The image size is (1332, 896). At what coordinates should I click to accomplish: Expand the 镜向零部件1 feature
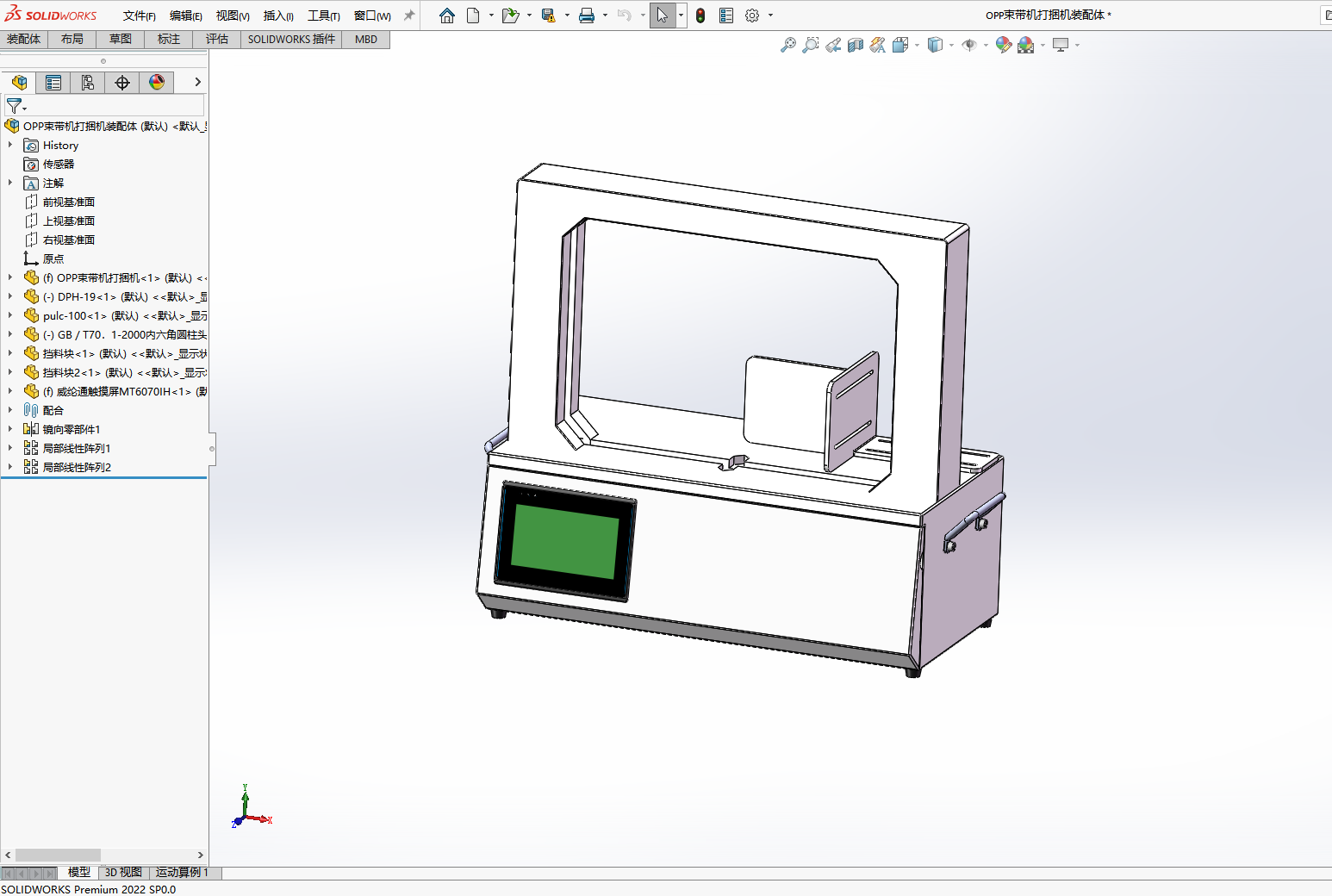click(x=10, y=429)
